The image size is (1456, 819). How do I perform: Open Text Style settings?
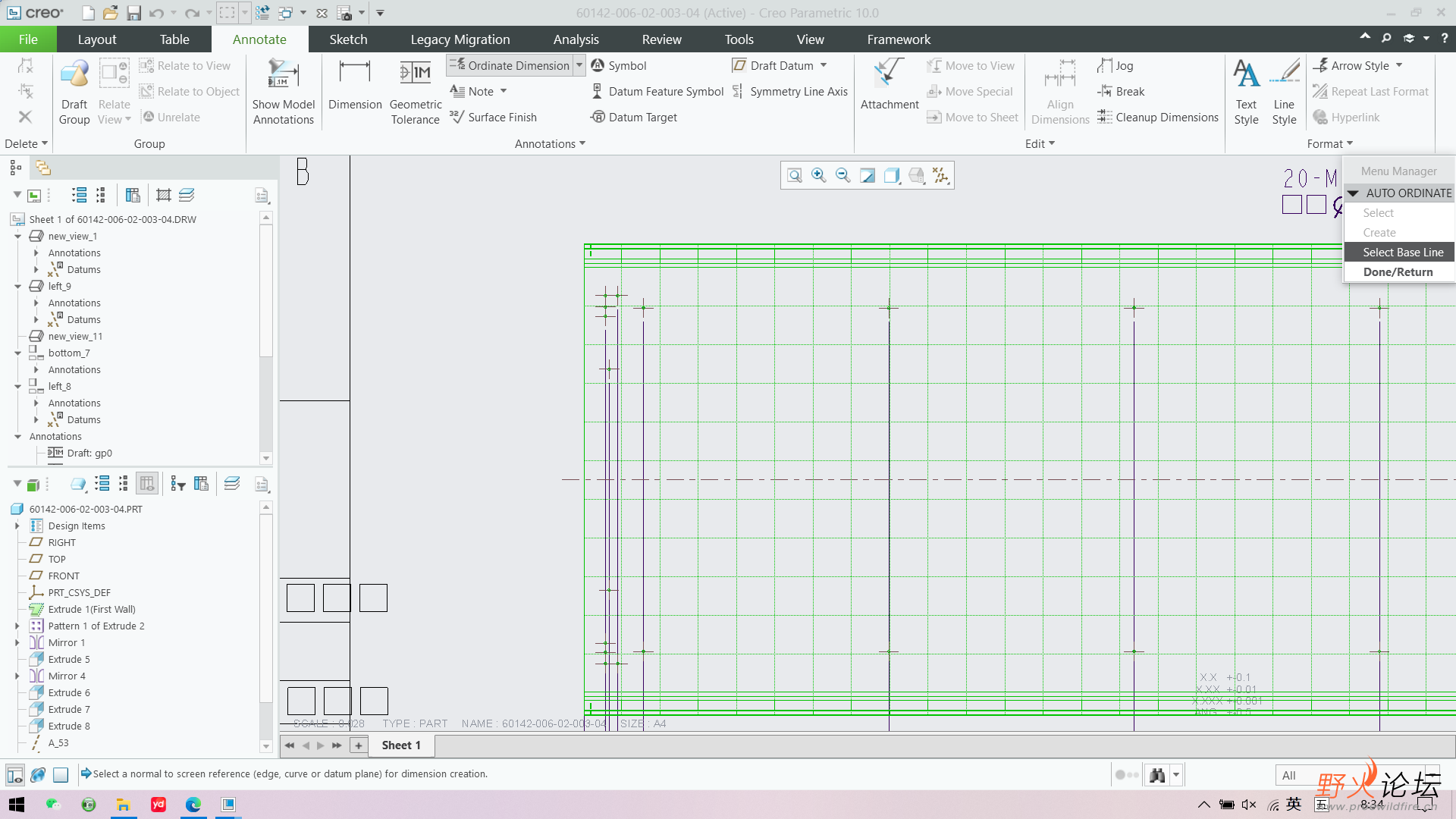coord(1247,92)
